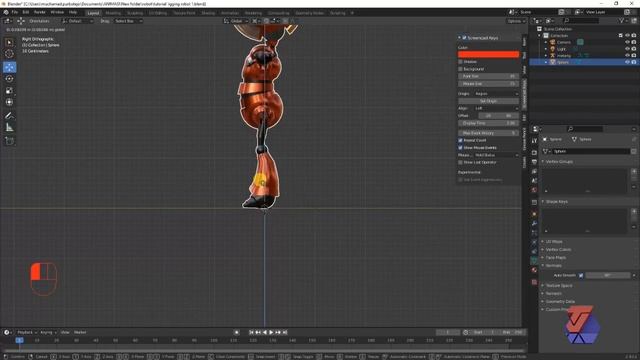Image resolution: width=640 pixels, height=360 pixels.
Task: Enable the Show Last Operator checkbox
Action: click(460, 162)
